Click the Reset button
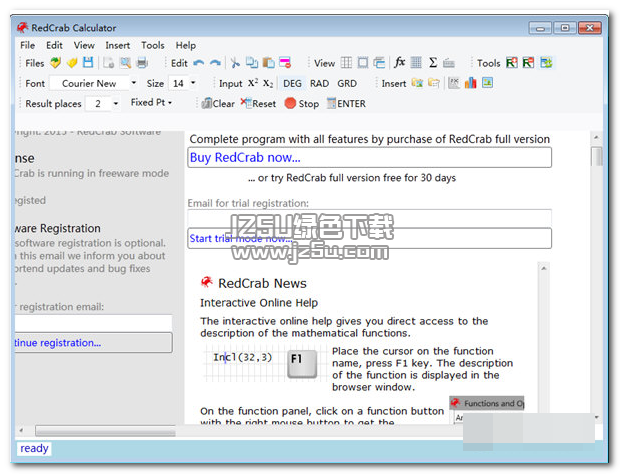 pos(258,104)
